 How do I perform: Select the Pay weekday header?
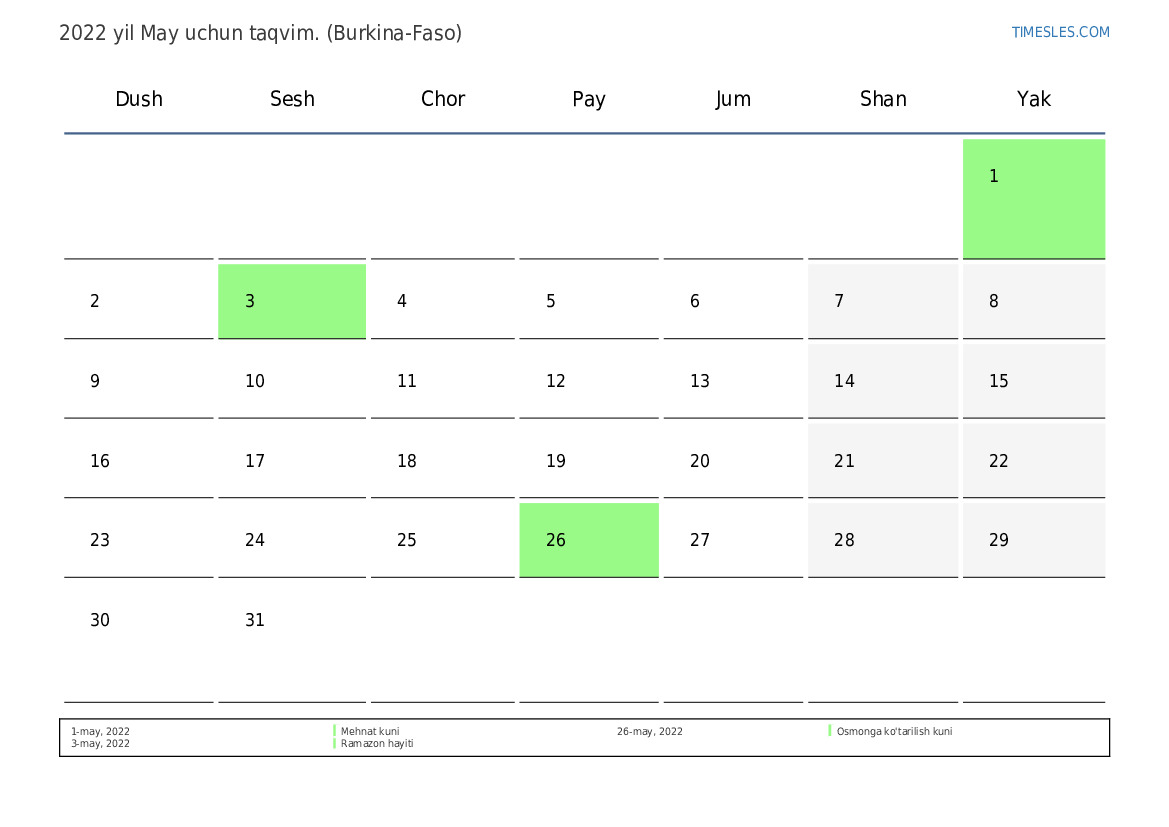[588, 99]
